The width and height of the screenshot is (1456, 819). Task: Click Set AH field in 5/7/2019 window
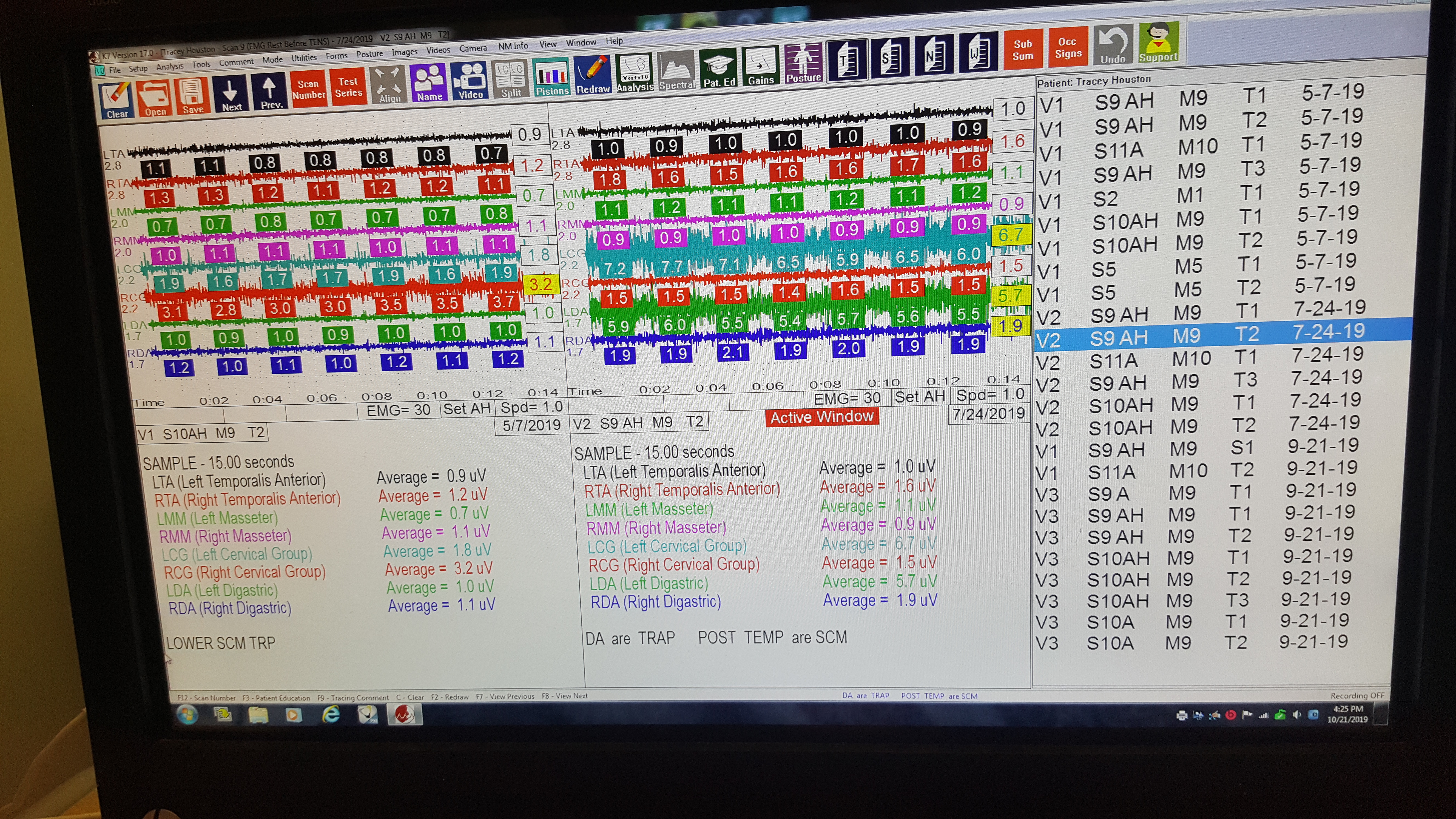point(467,408)
